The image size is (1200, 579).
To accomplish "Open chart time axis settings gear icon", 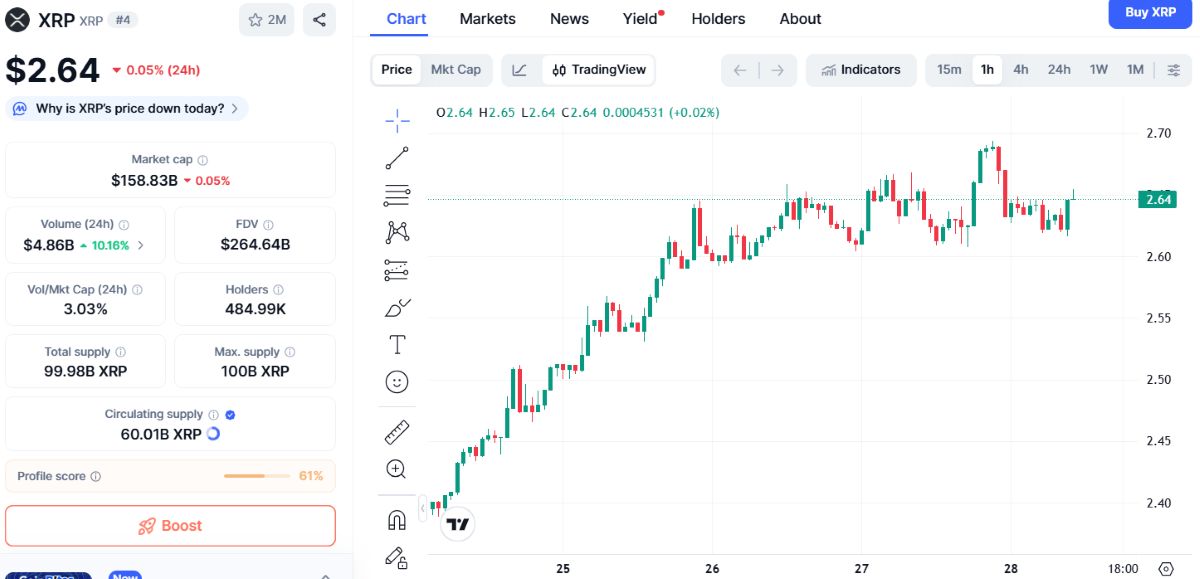I will pyautogui.click(x=1165, y=568).
